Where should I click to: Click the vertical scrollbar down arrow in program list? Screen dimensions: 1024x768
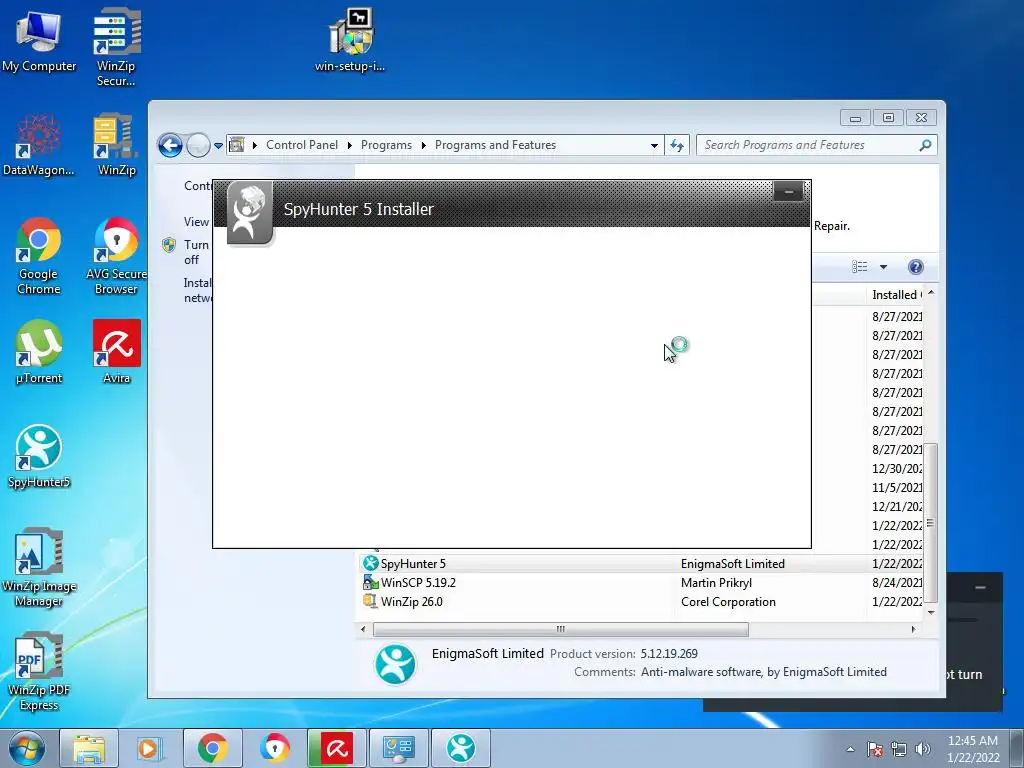[931, 613]
